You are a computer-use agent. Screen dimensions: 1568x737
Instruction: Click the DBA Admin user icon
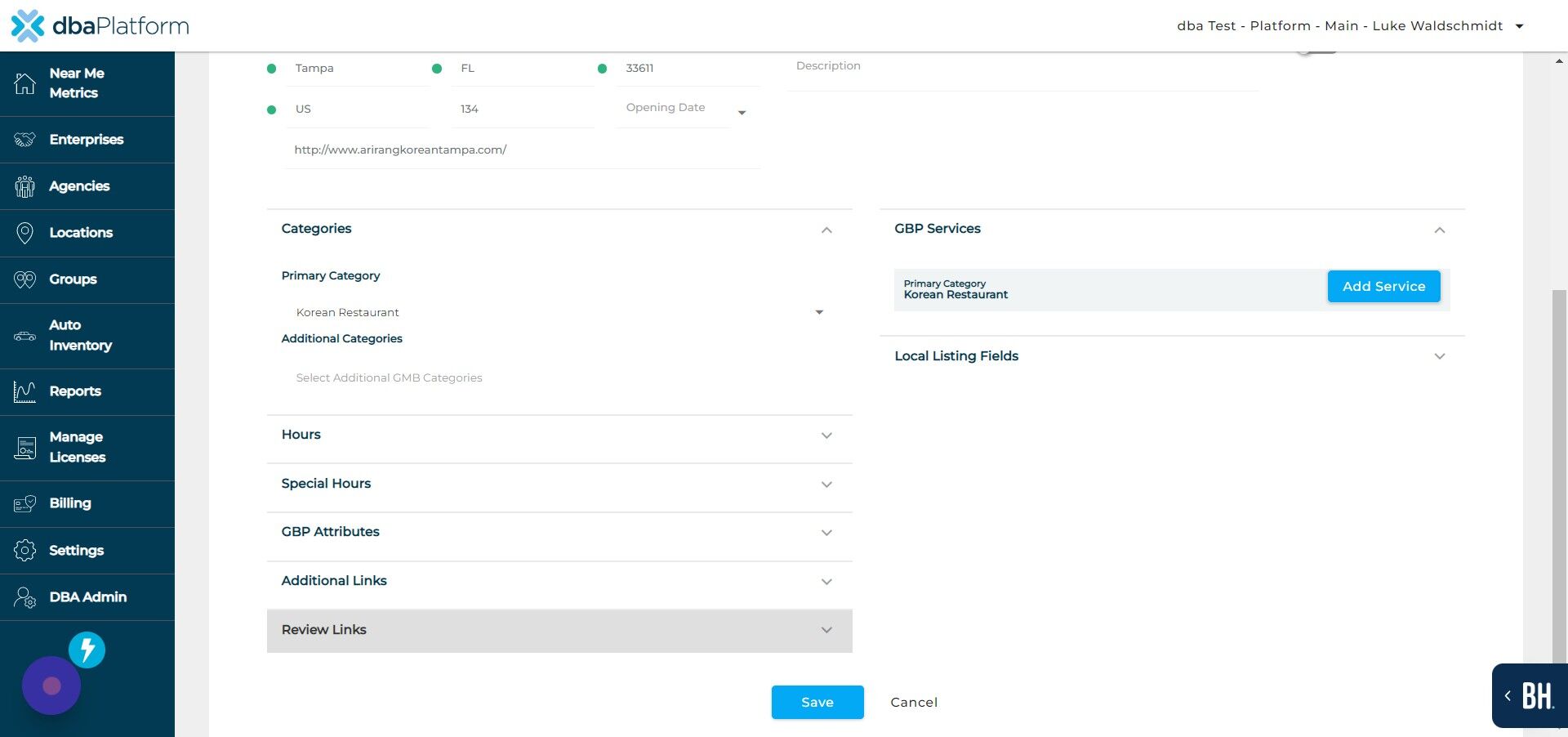coord(24,597)
